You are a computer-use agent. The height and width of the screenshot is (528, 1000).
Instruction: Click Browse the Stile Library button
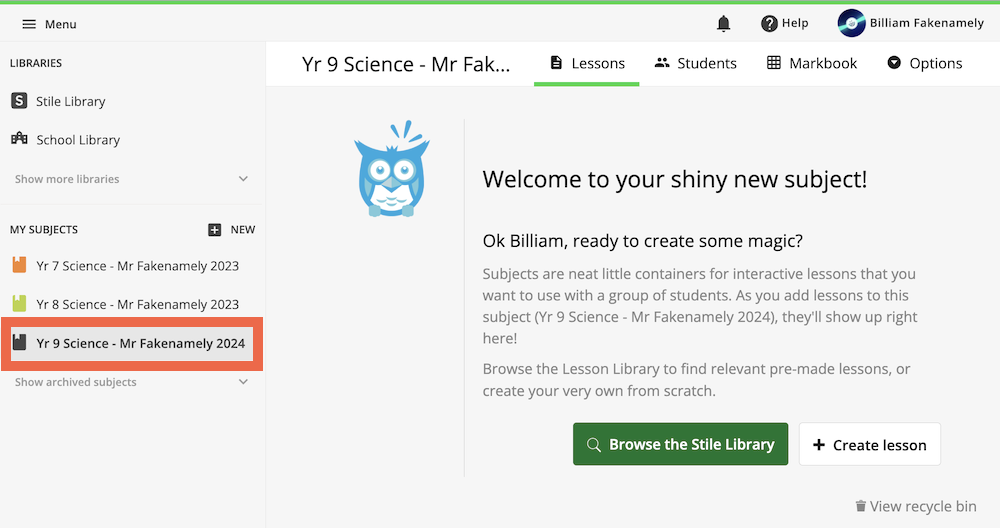click(x=680, y=444)
